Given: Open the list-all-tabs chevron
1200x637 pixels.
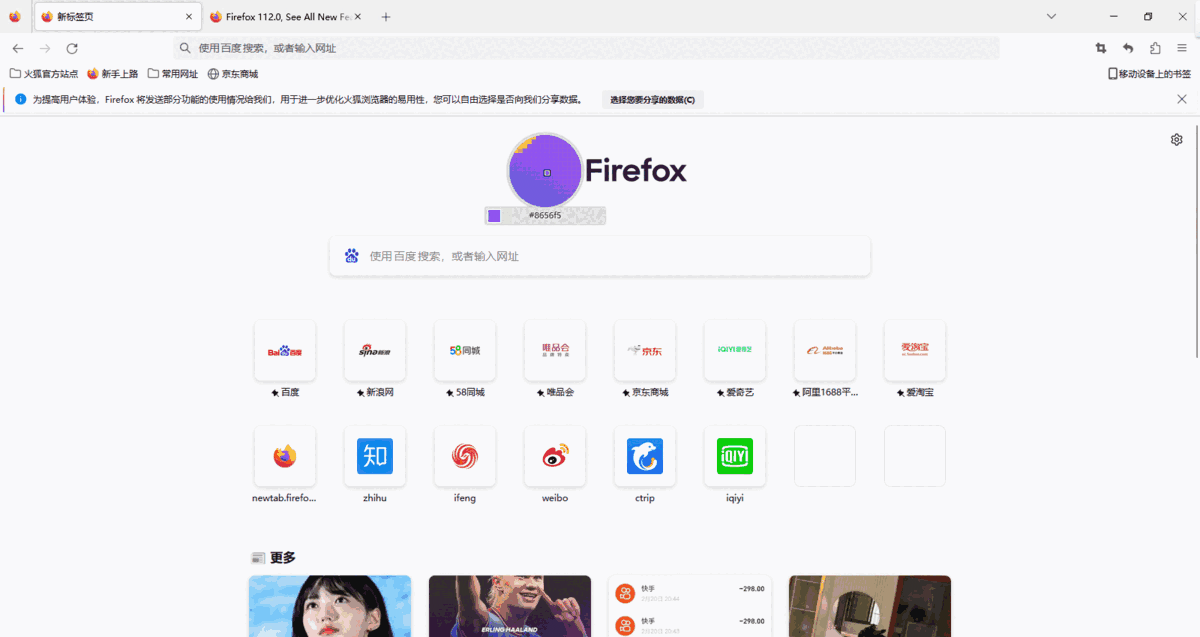Looking at the screenshot, I should (1050, 17).
